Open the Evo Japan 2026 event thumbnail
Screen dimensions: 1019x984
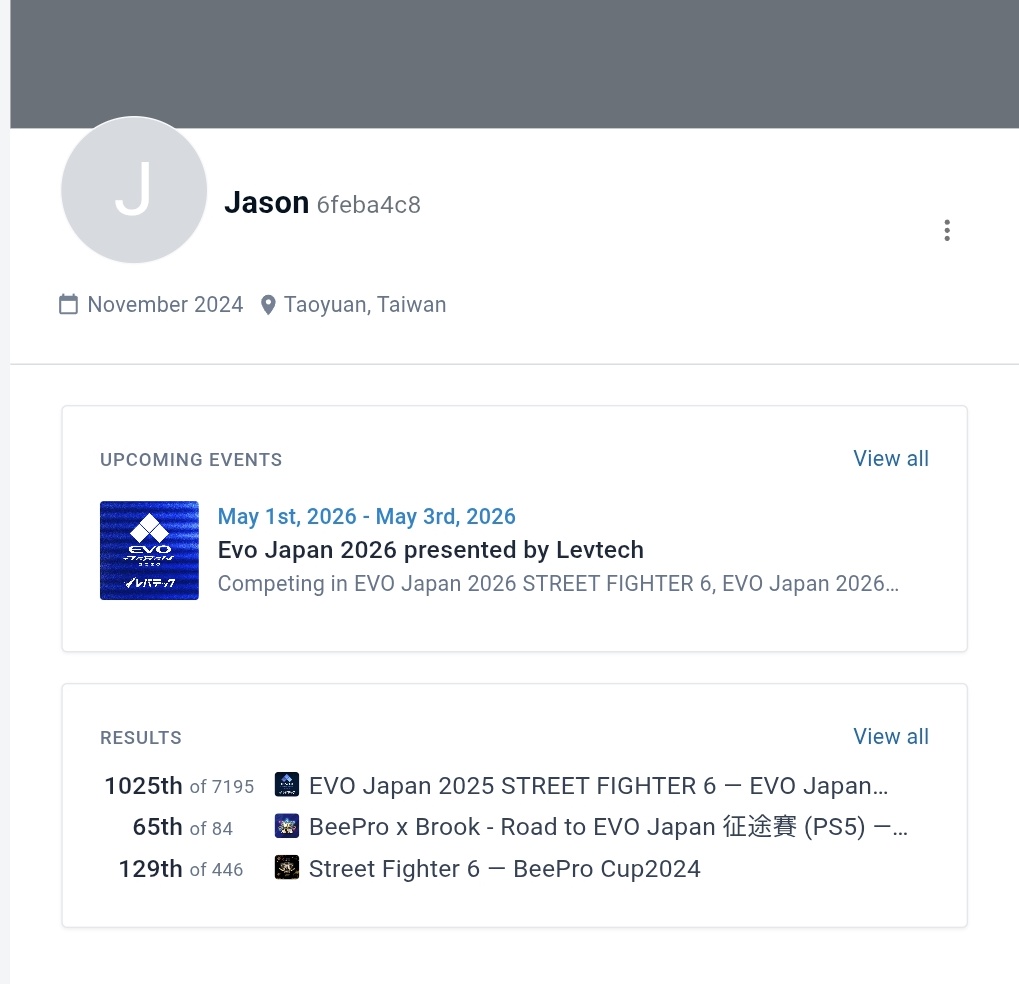(149, 550)
